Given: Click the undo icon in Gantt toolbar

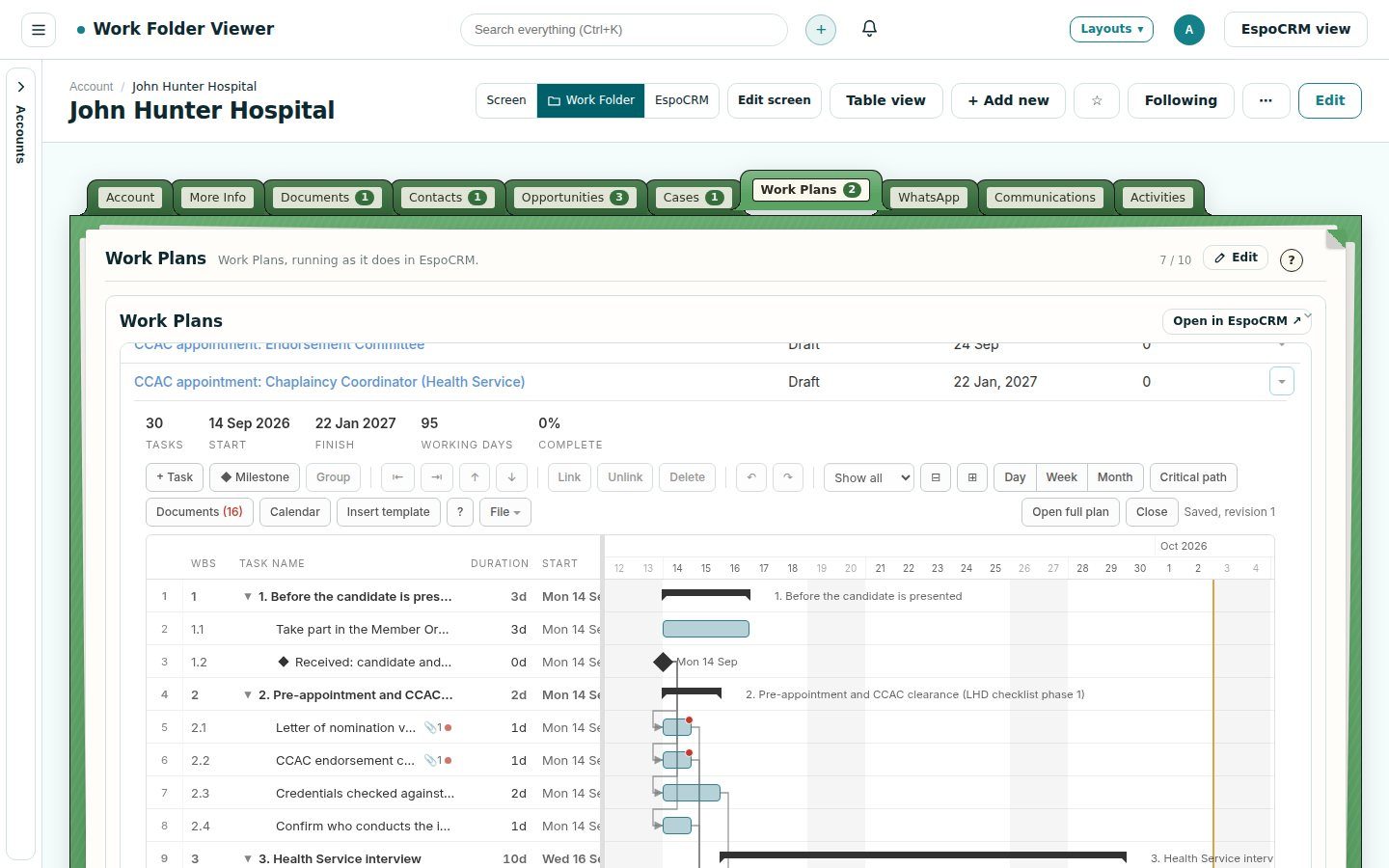Looking at the screenshot, I should (751, 477).
